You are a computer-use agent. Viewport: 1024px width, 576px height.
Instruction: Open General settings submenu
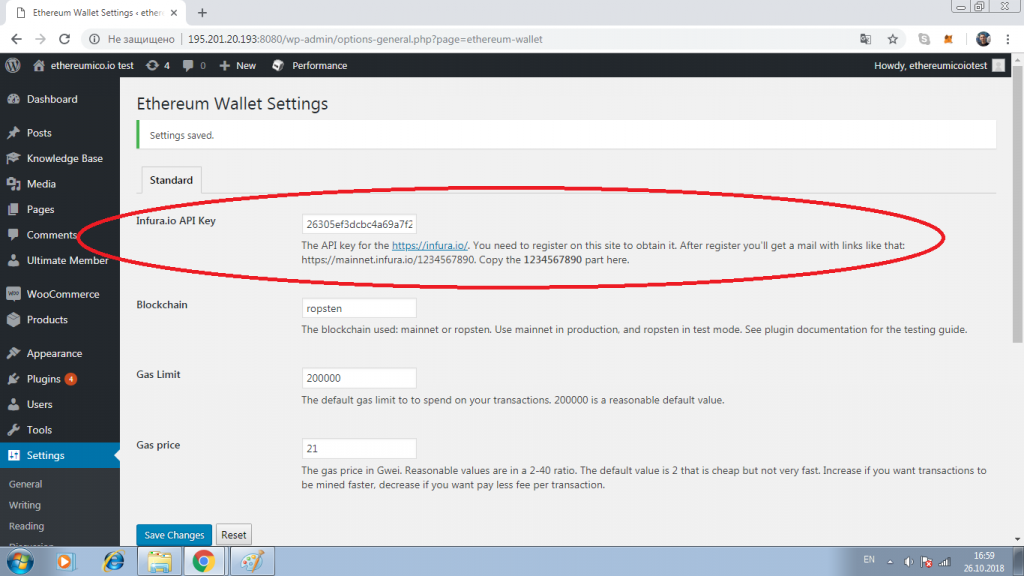coord(25,484)
